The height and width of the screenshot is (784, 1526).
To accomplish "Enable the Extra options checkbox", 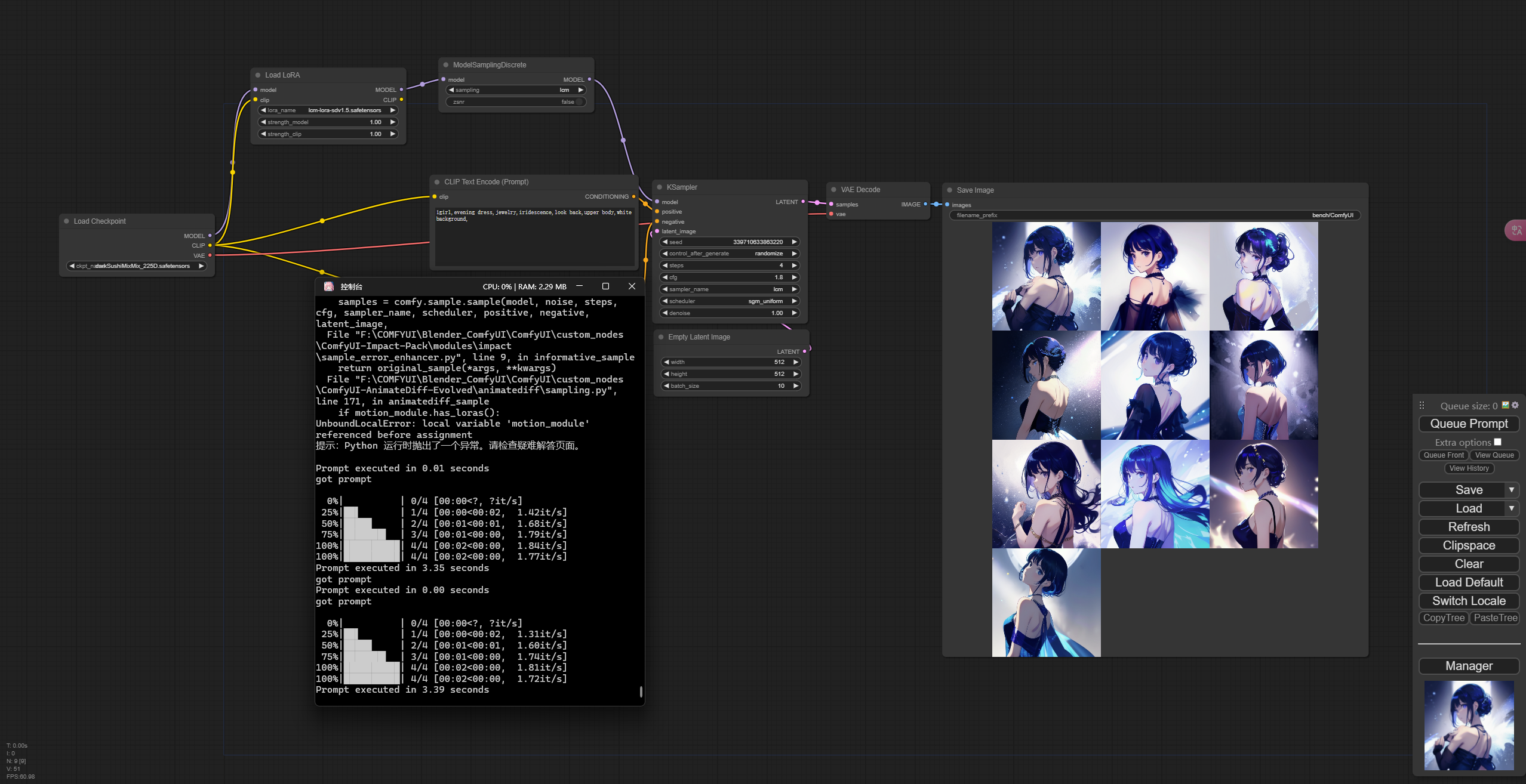I will pyautogui.click(x=1497, y=442).
